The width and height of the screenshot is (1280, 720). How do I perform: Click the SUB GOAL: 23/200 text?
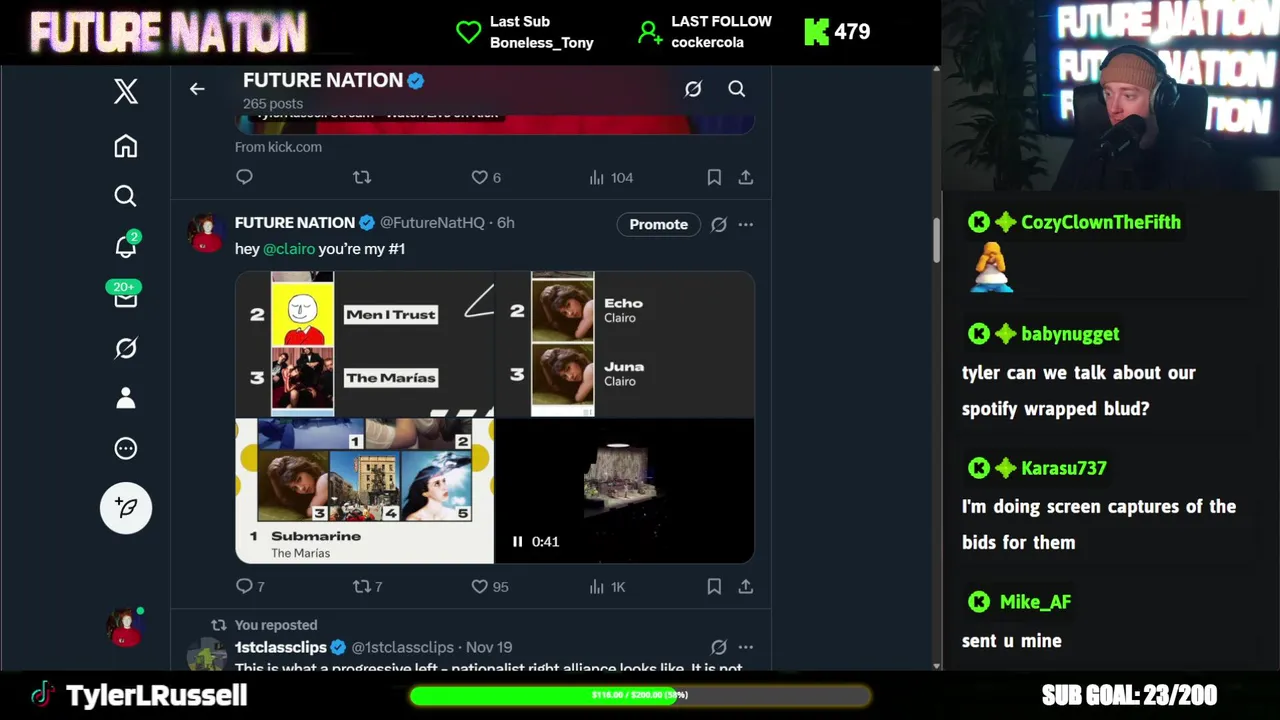[1129, 695]
